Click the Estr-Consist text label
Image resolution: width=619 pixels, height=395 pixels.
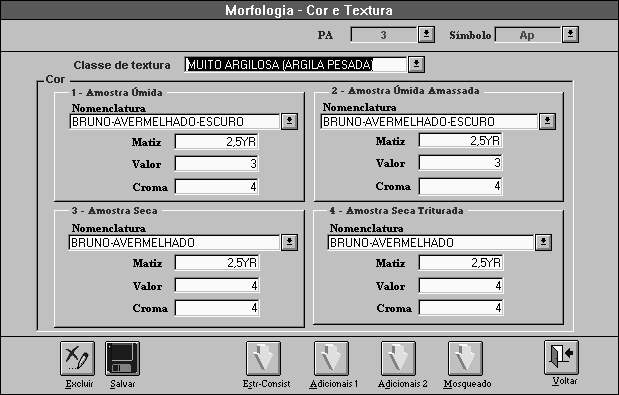pos(266,384)
